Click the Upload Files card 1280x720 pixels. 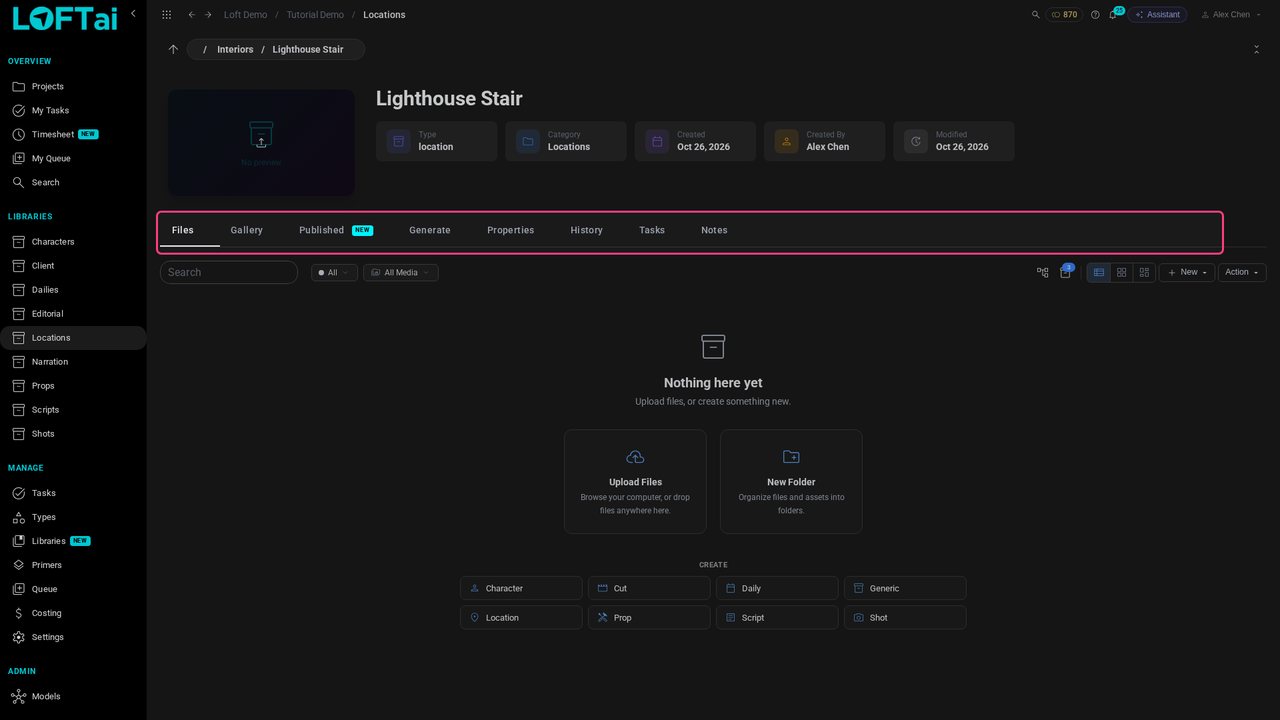[635, 481]
